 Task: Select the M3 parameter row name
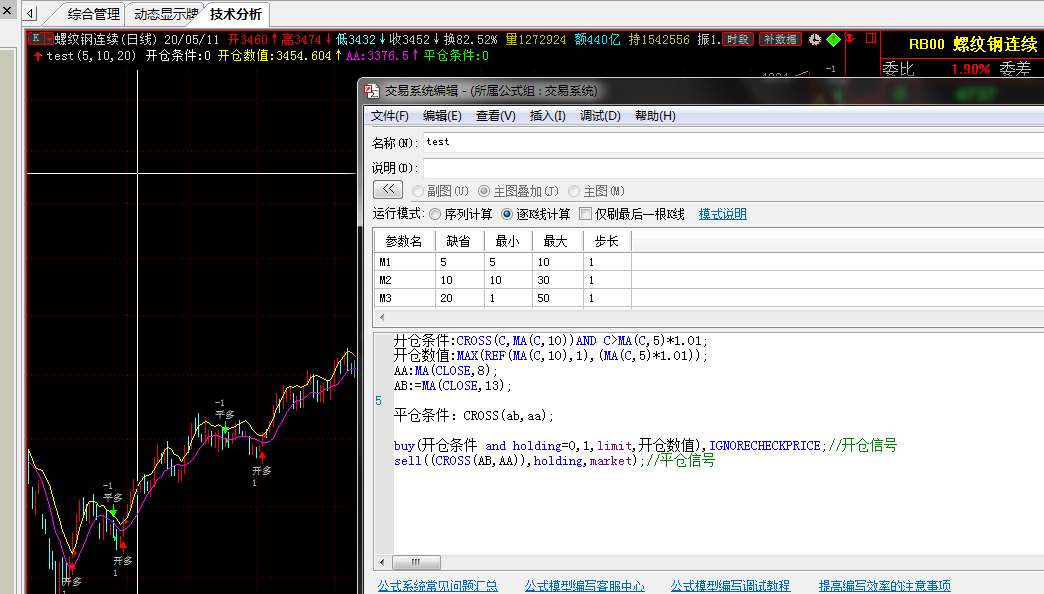pos(405,298)
